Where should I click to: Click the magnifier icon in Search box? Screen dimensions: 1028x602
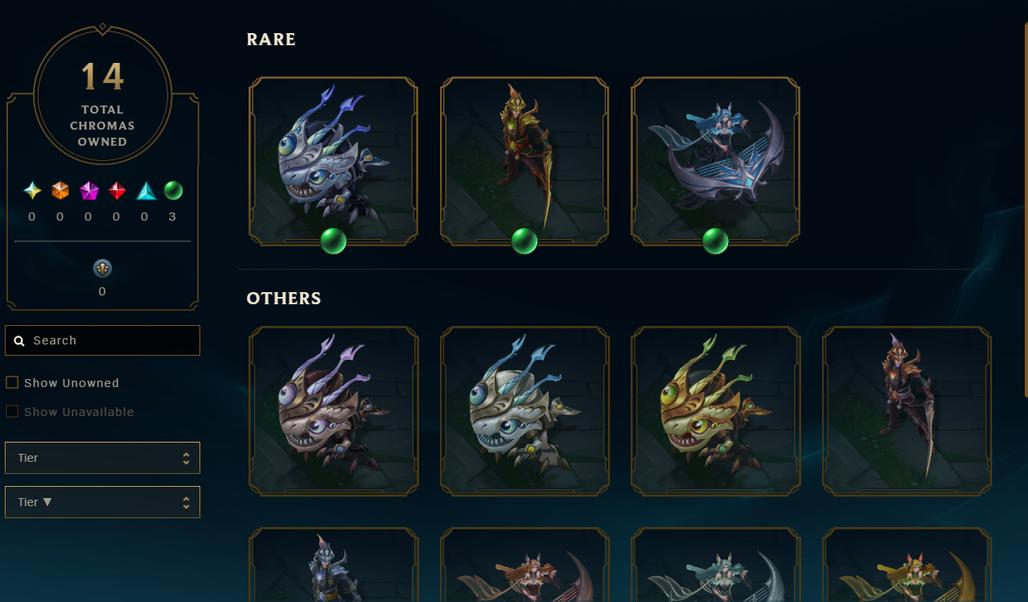point(20,341)
